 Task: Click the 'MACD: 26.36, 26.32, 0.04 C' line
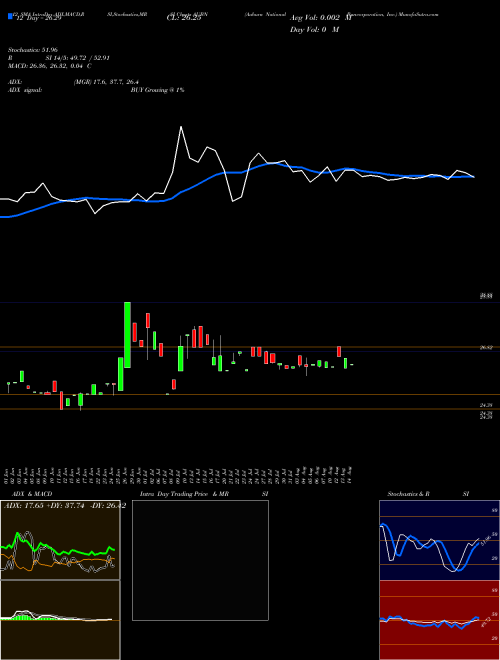pyautogui.click(x=50, y=66)
